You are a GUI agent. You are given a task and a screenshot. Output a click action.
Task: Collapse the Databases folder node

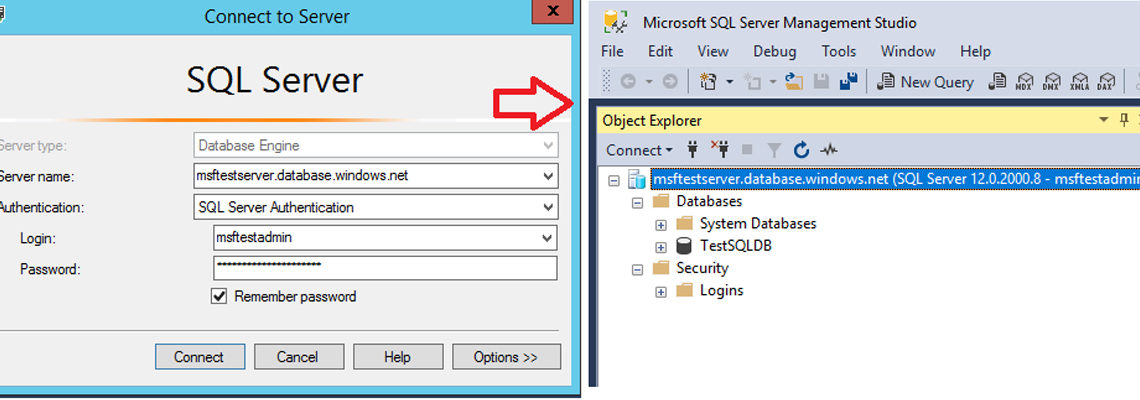[x=638, y=202]
